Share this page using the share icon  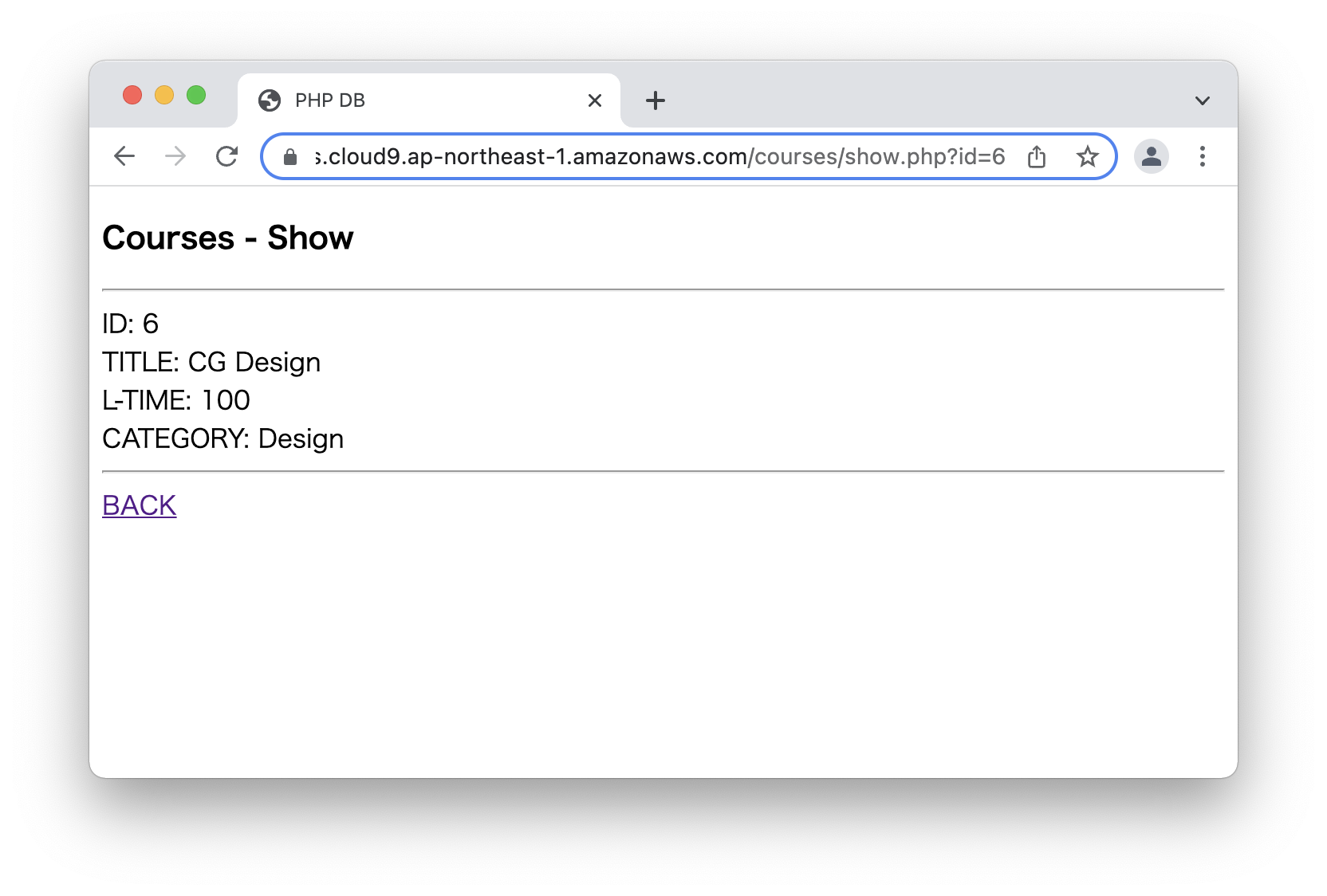click(1037, 157)
